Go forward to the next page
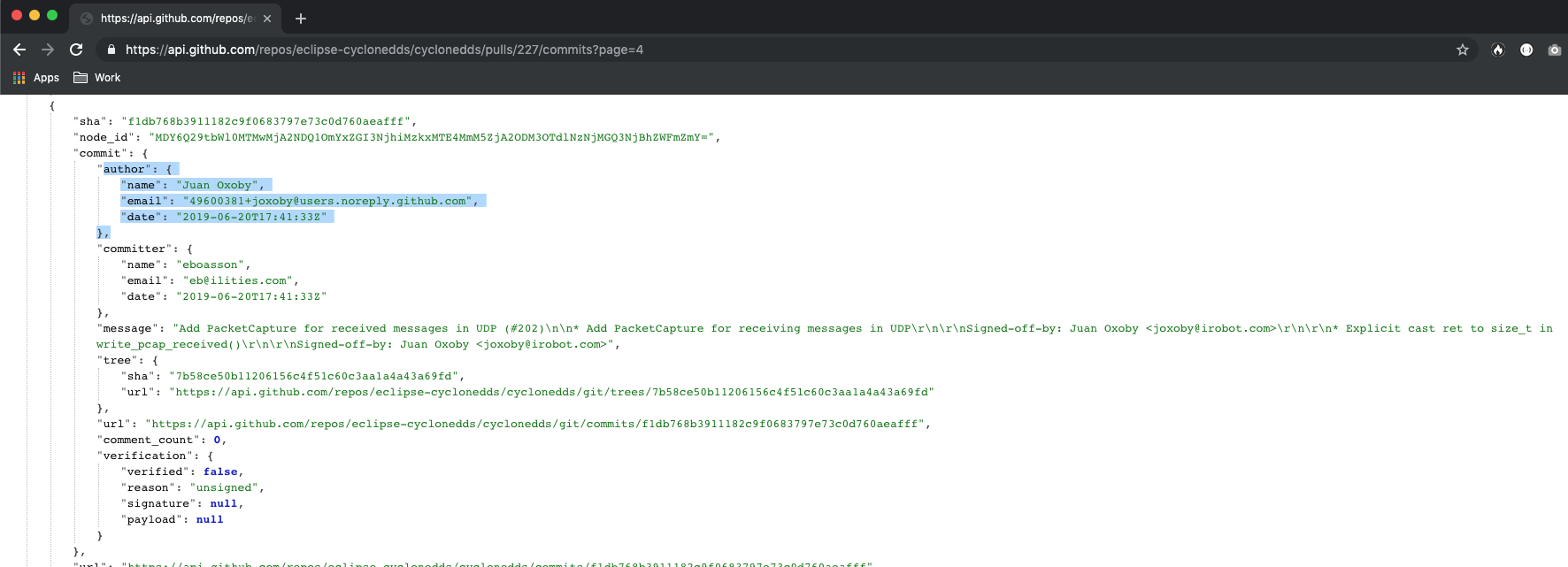This screenshot has width=1568, height=567. pyautogui.click(x=48, y=50)
